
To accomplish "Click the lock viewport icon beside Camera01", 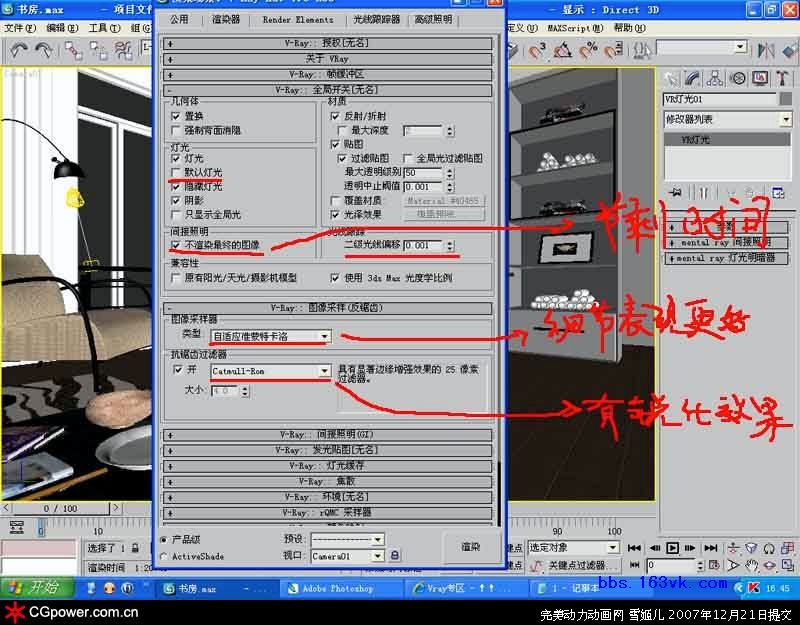I will [394, 555].
